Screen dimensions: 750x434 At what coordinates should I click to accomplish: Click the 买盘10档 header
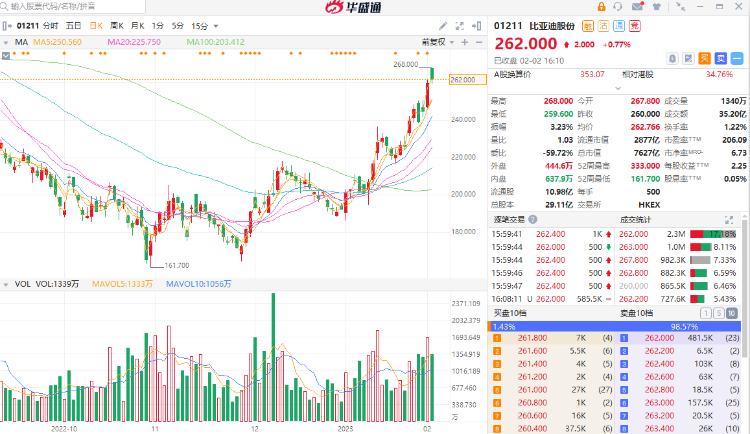pos(510,313)
